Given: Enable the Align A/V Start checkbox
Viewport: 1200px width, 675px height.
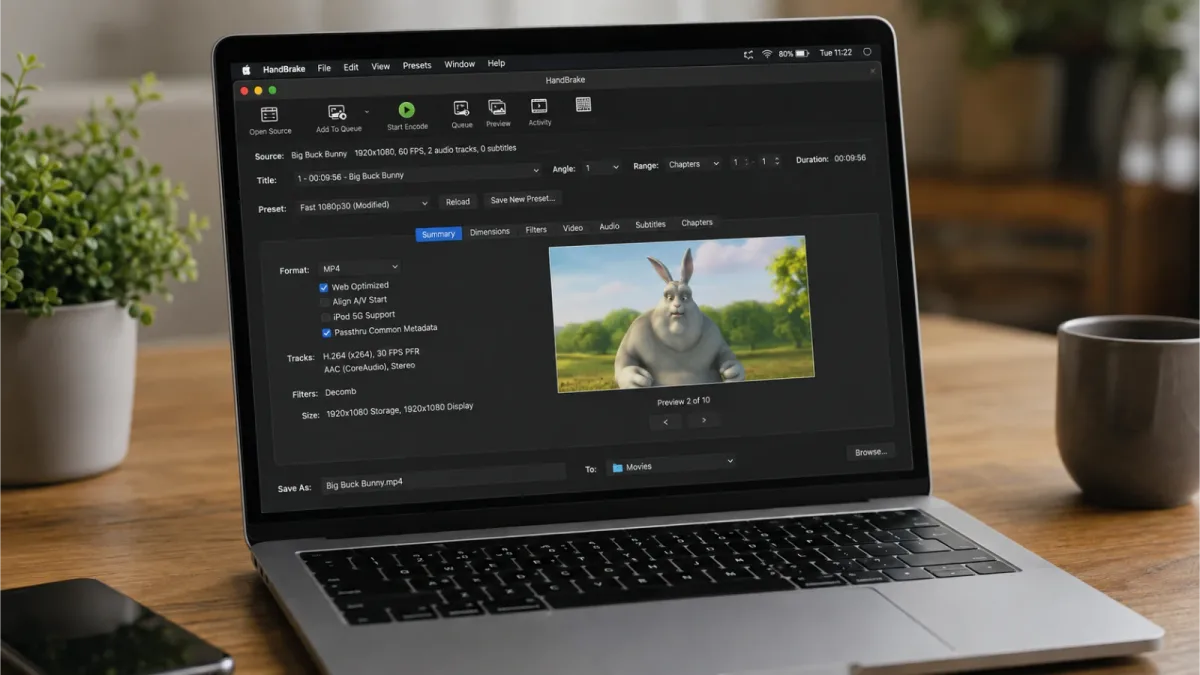Looking at the screenshot, I should pos(324,302).
